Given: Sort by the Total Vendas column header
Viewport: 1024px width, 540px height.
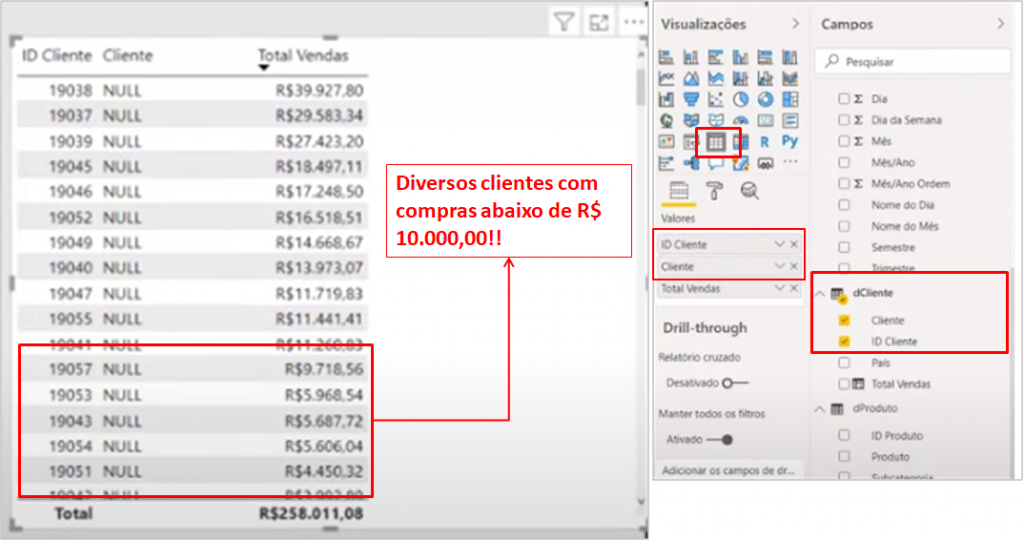Looking at the screenshot, I should click(x=303, y=55).
